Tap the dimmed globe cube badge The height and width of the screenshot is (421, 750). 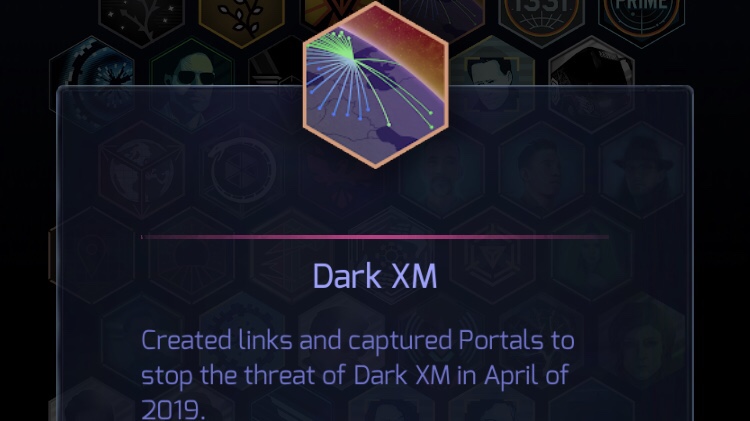pos(142,170)
